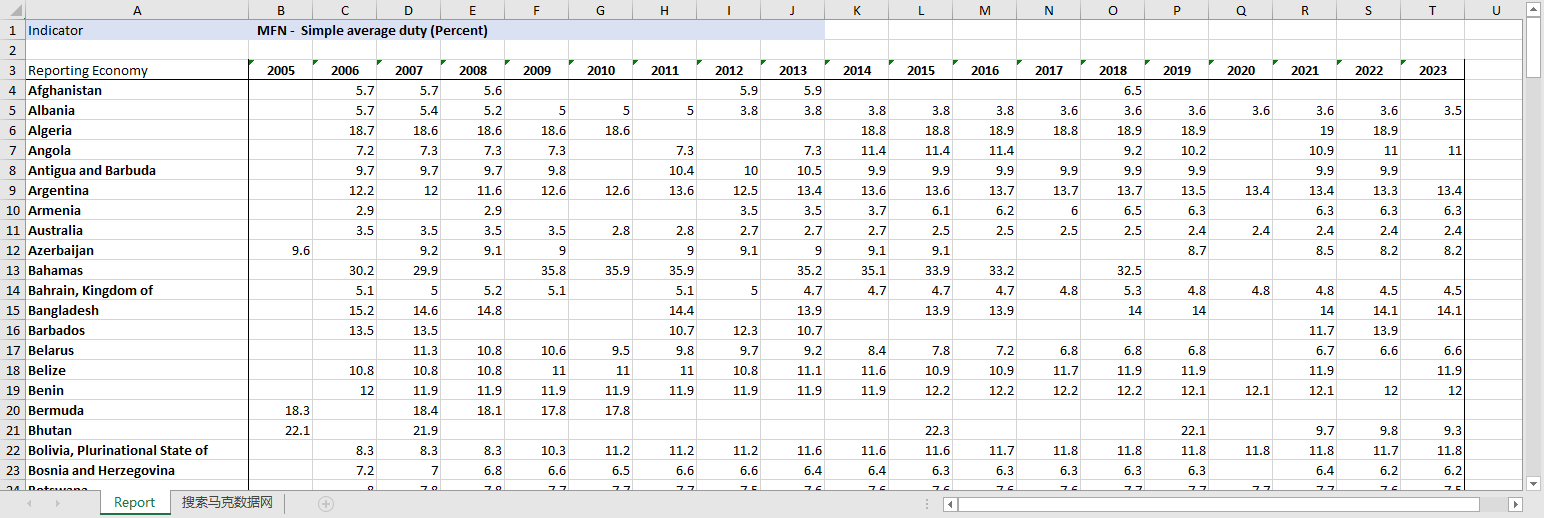Go to previous sheet using left tab arrow
This screenshot has width=1544, height=518.
coord(29,503)
